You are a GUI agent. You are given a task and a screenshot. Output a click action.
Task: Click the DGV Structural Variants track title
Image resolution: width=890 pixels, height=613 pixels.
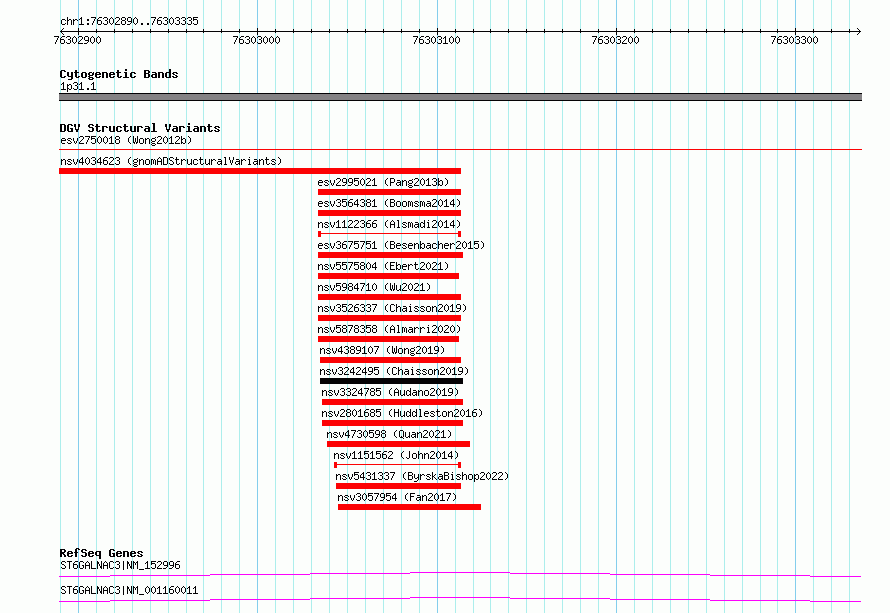[140, 128]
